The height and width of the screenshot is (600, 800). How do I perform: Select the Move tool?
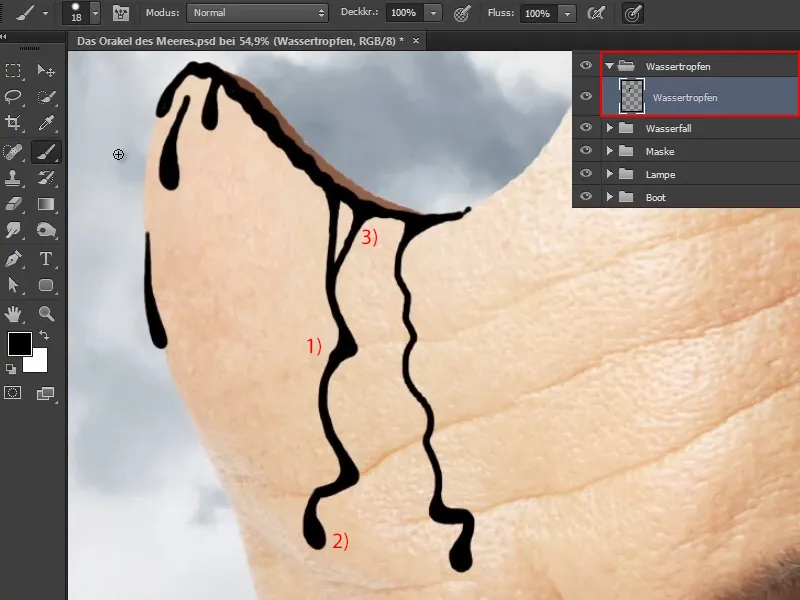click(46, 70)
